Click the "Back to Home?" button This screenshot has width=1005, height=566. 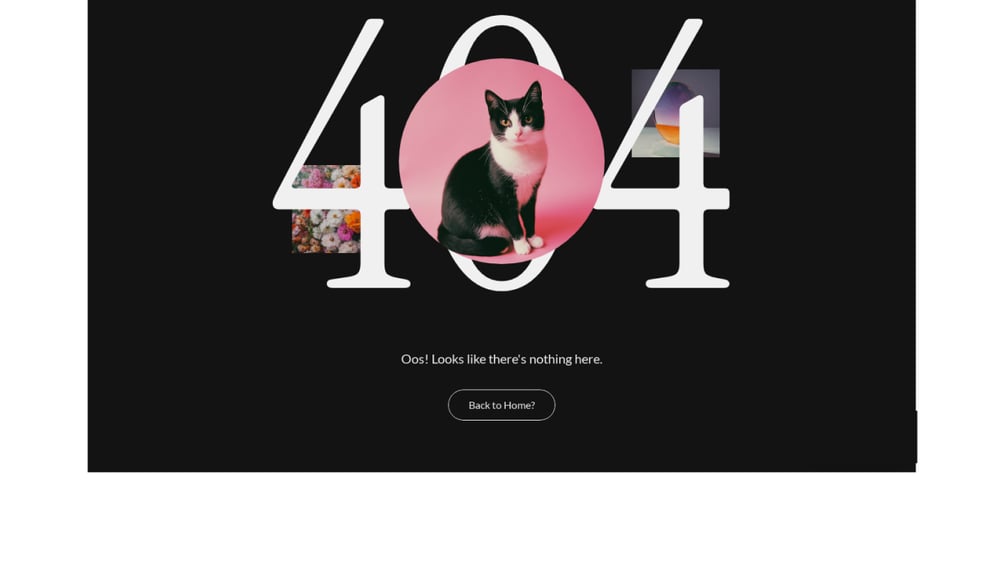tap(501, 405)
